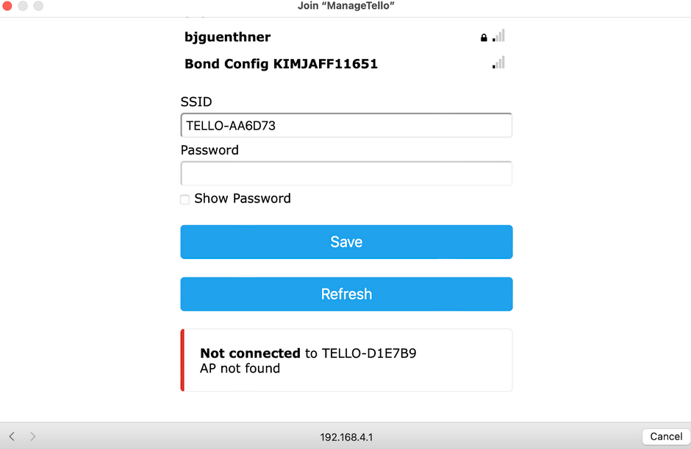Image resolution: width=691 pixels, height=449 pixels.
Task: Click the 192.168.4.1 address text
Action: pos(346,437)
